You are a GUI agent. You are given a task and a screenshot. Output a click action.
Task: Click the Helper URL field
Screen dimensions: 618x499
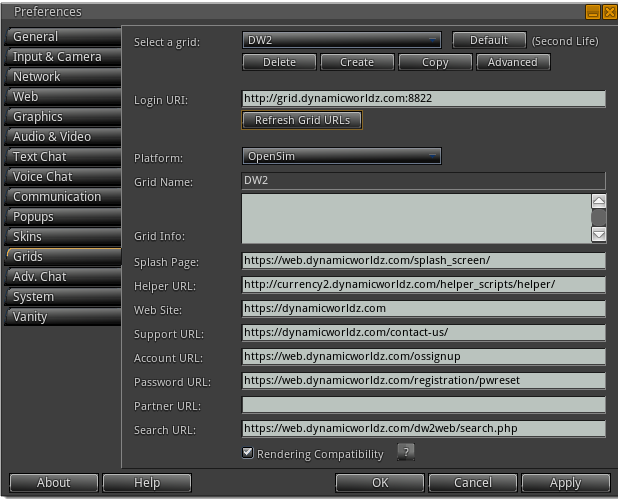click(x=424, y=285)
